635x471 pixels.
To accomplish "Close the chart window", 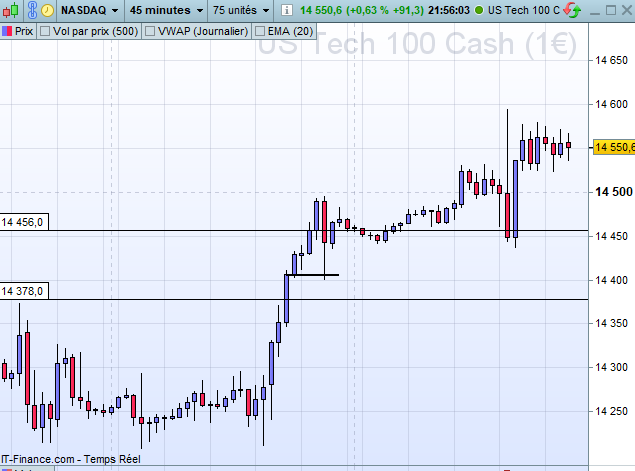I will 627,10.
